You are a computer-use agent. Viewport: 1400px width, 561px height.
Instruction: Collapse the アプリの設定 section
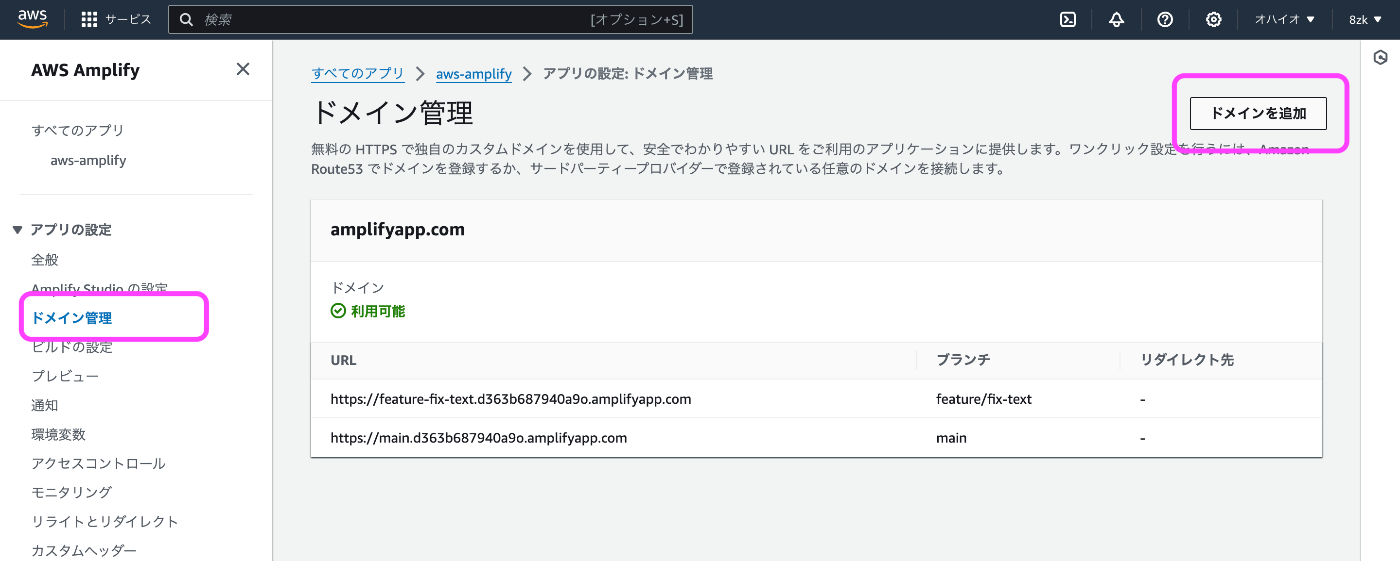point(62,230)
